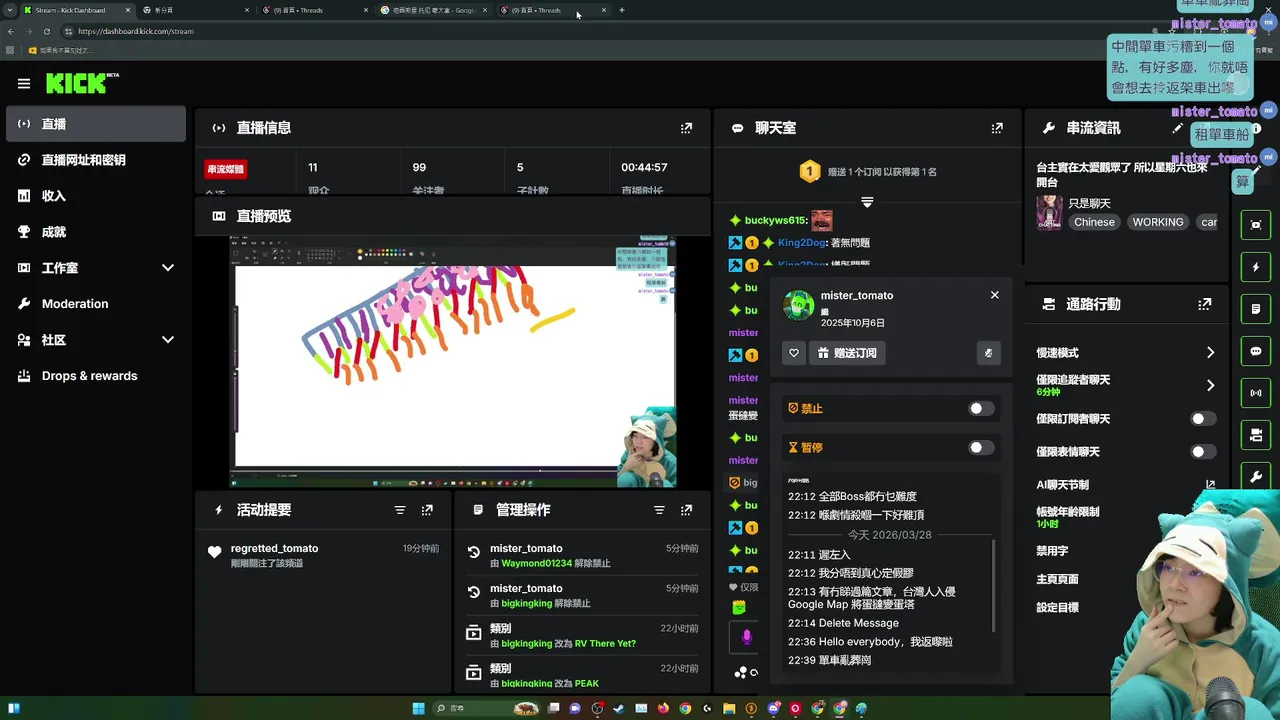This screenshot has height=720, width=1280.
Task: Click buckyws615 username in chat
Action: [x=775, y=220]
